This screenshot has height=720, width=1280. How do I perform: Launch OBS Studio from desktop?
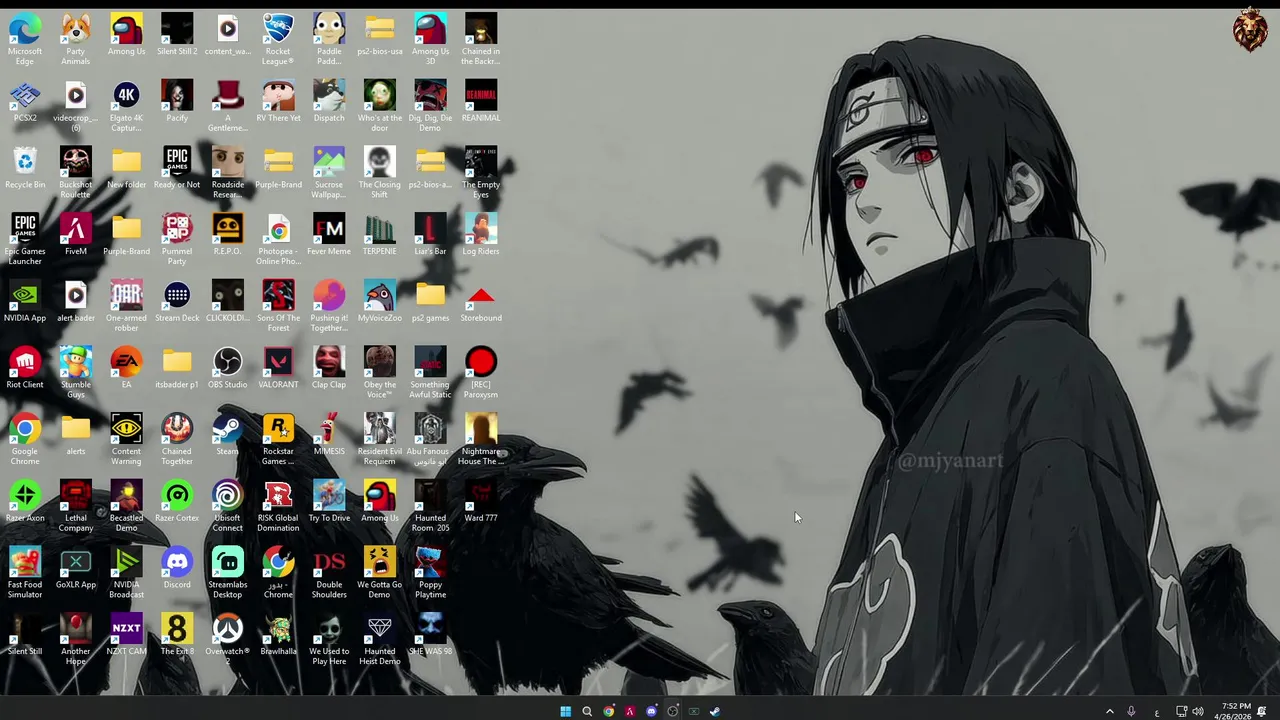[x=227, y=368]
